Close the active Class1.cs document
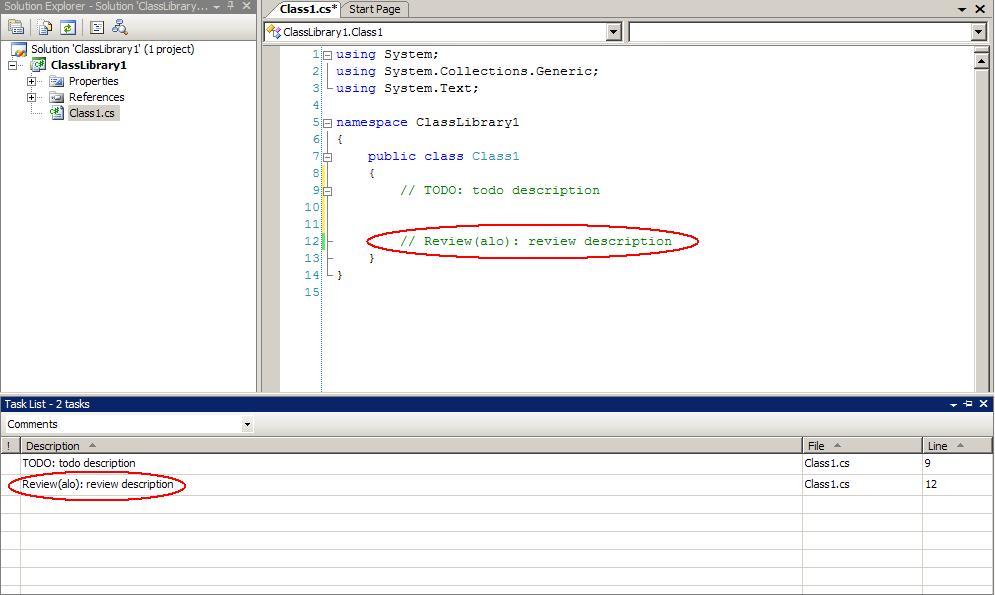 (980, 9)
